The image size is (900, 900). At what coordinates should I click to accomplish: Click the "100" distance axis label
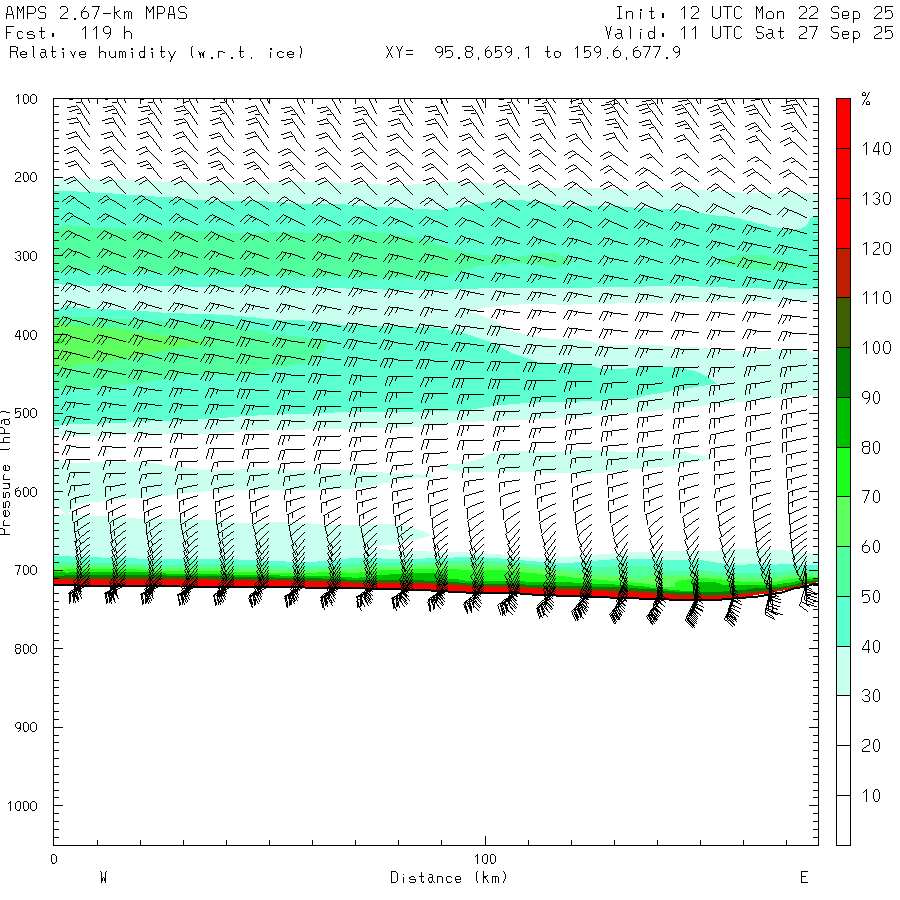coord(485,859)
